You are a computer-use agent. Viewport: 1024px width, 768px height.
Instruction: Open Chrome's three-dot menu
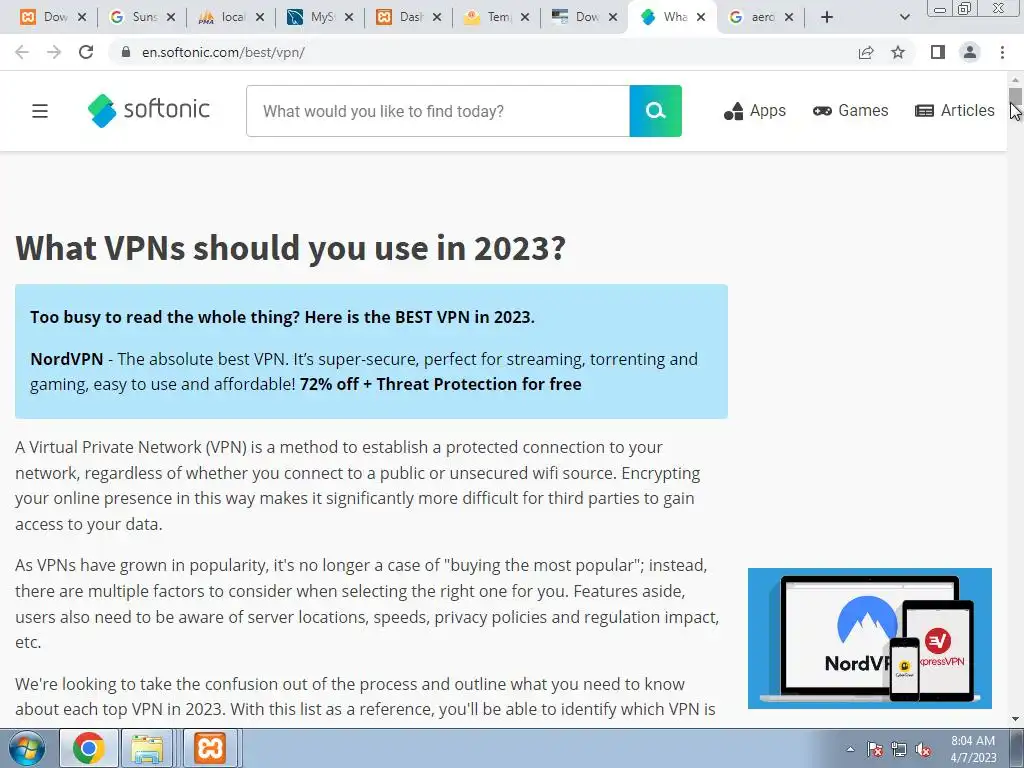(x=1002, y=52)
